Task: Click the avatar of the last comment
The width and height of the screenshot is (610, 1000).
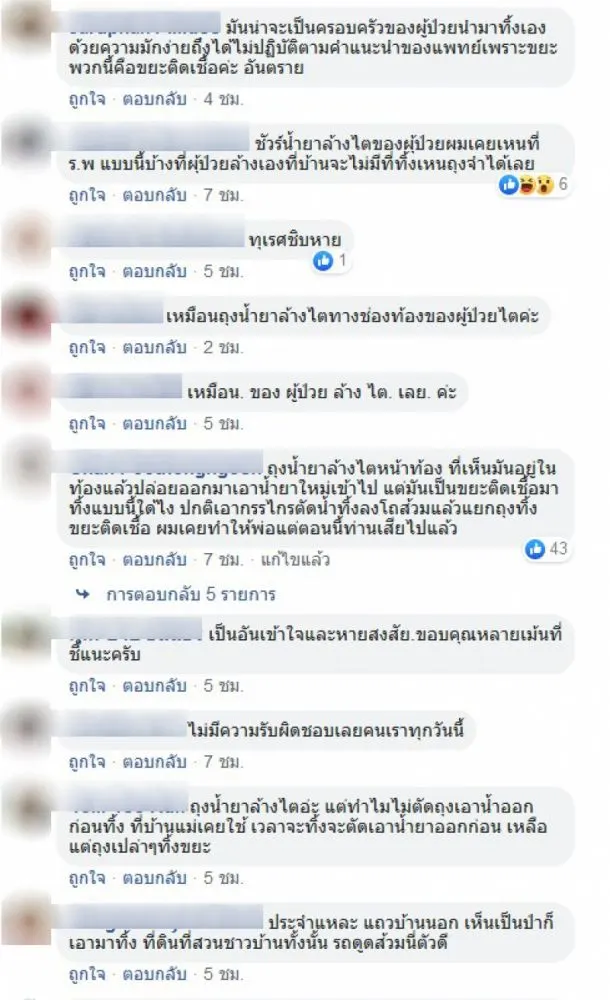Action: [x=26, y=920]
